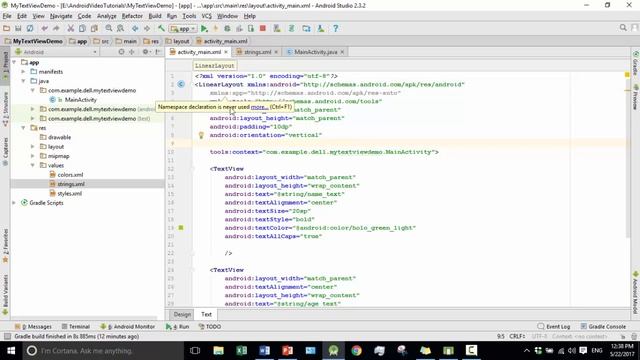This screenshot has width=640, height=360.
Task: Switch to the Design view tab
Action: 182,314
